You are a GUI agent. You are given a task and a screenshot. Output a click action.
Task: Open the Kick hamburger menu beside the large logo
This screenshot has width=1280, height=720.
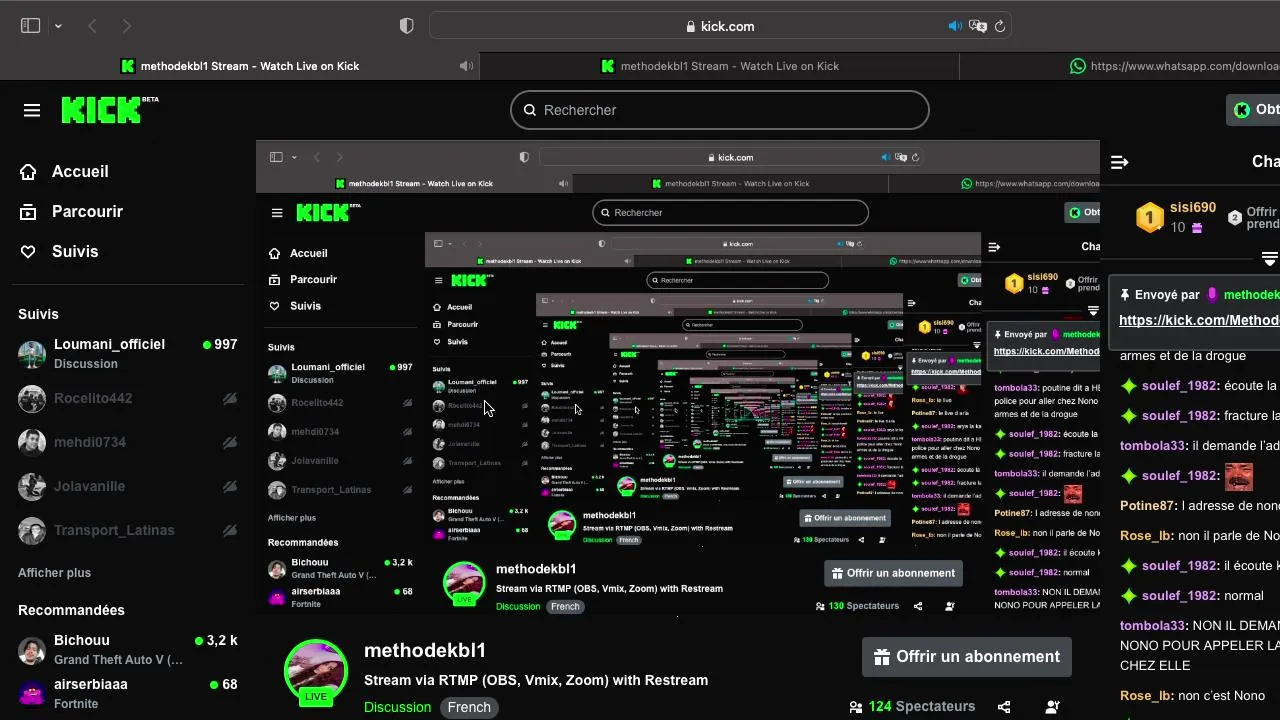pos(32,110)
